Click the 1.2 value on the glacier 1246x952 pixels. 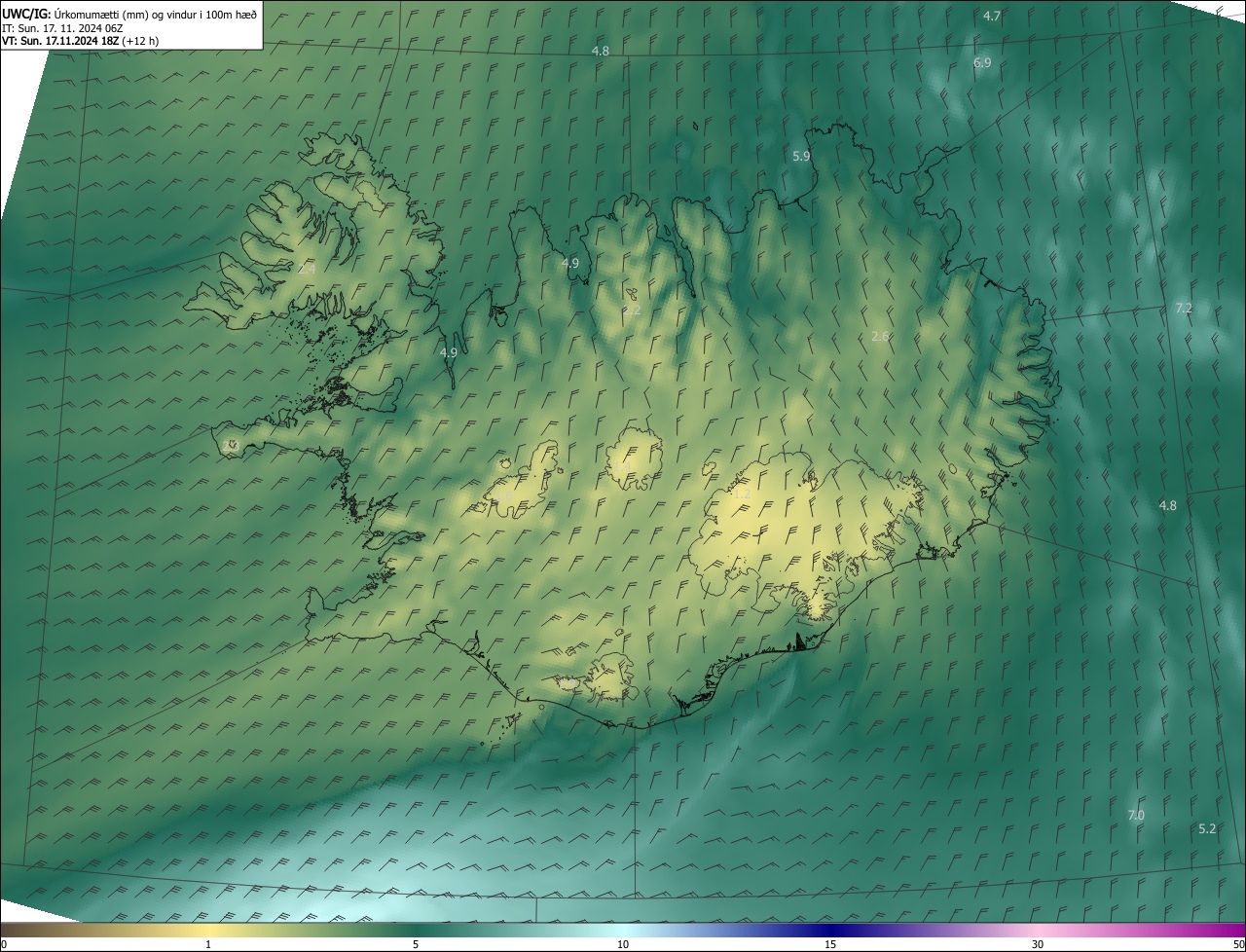[742, 494]
